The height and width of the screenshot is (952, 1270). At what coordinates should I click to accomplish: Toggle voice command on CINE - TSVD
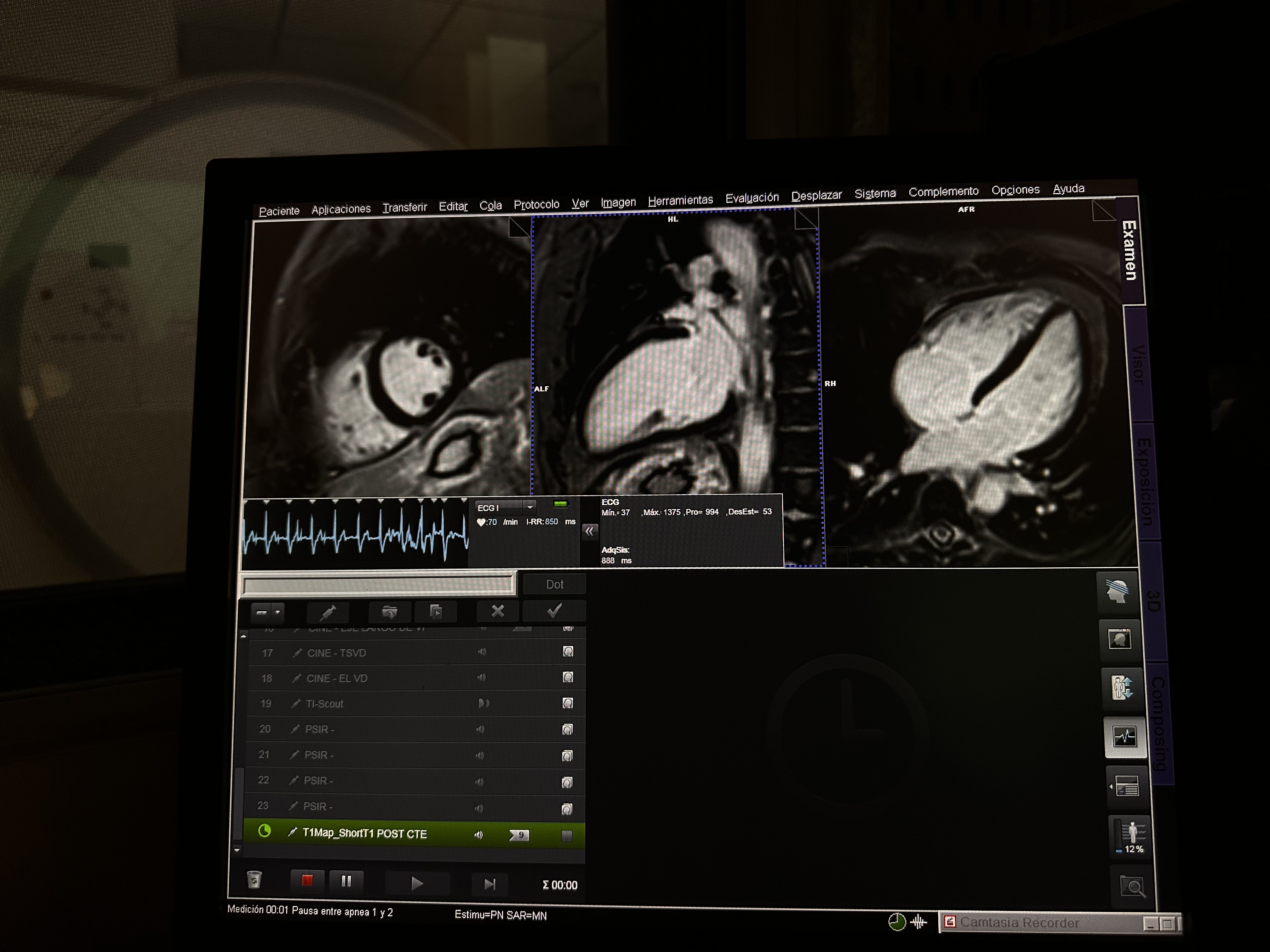pyautogui.click(x=482, y=652)
